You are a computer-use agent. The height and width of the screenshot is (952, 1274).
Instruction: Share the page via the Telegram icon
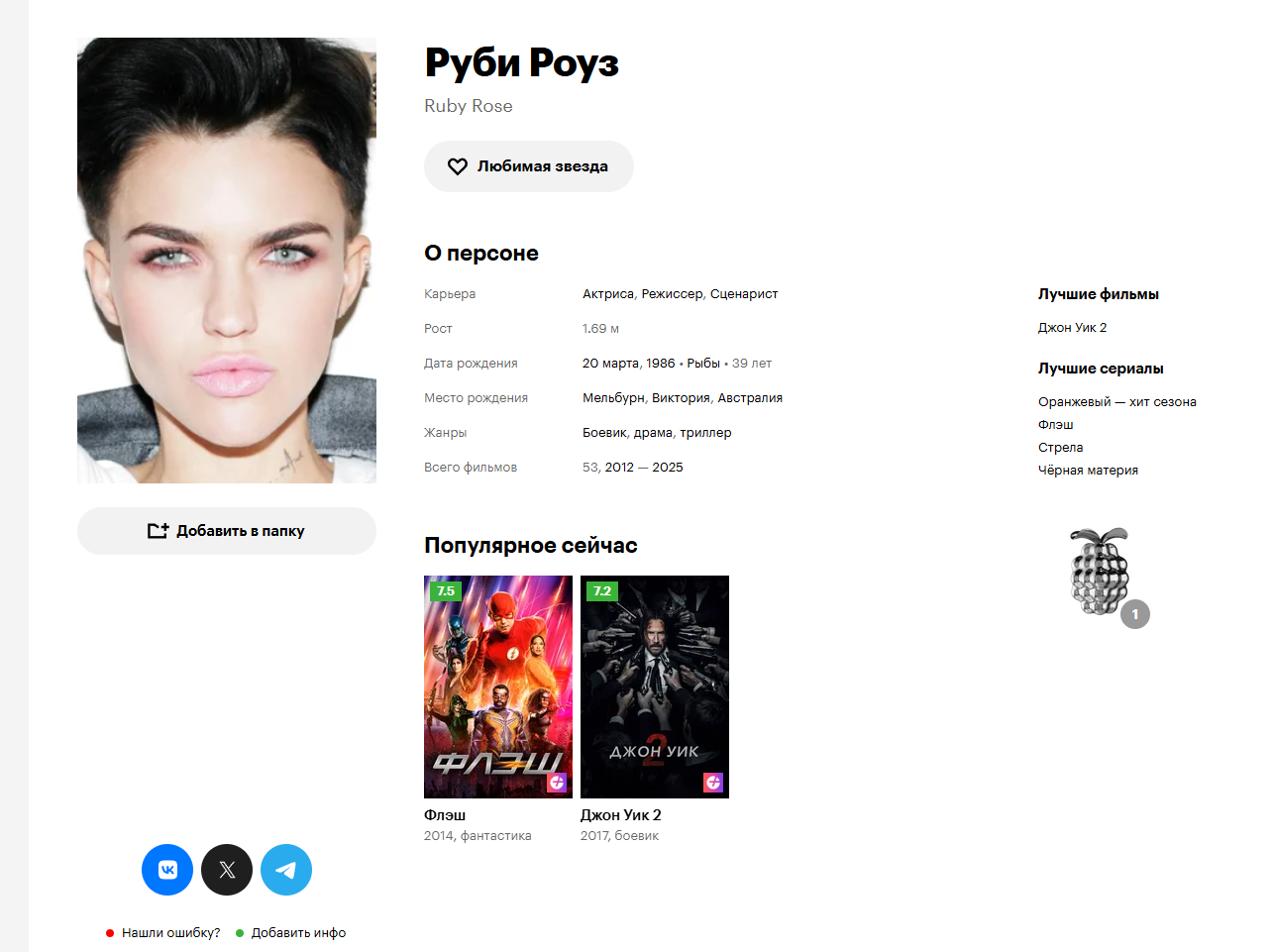point(286,870)
